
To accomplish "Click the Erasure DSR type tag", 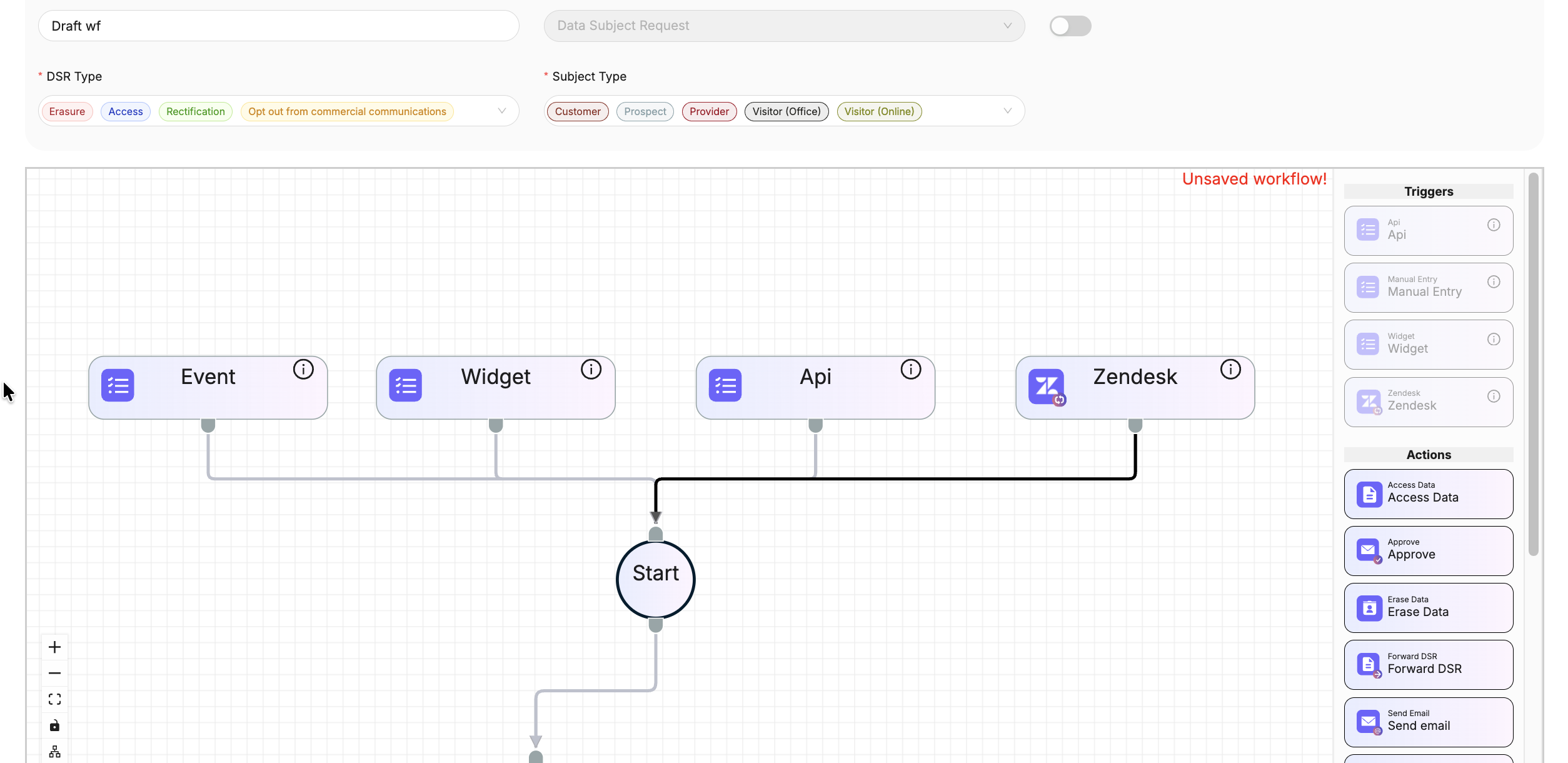I will (x=67, y=111).
